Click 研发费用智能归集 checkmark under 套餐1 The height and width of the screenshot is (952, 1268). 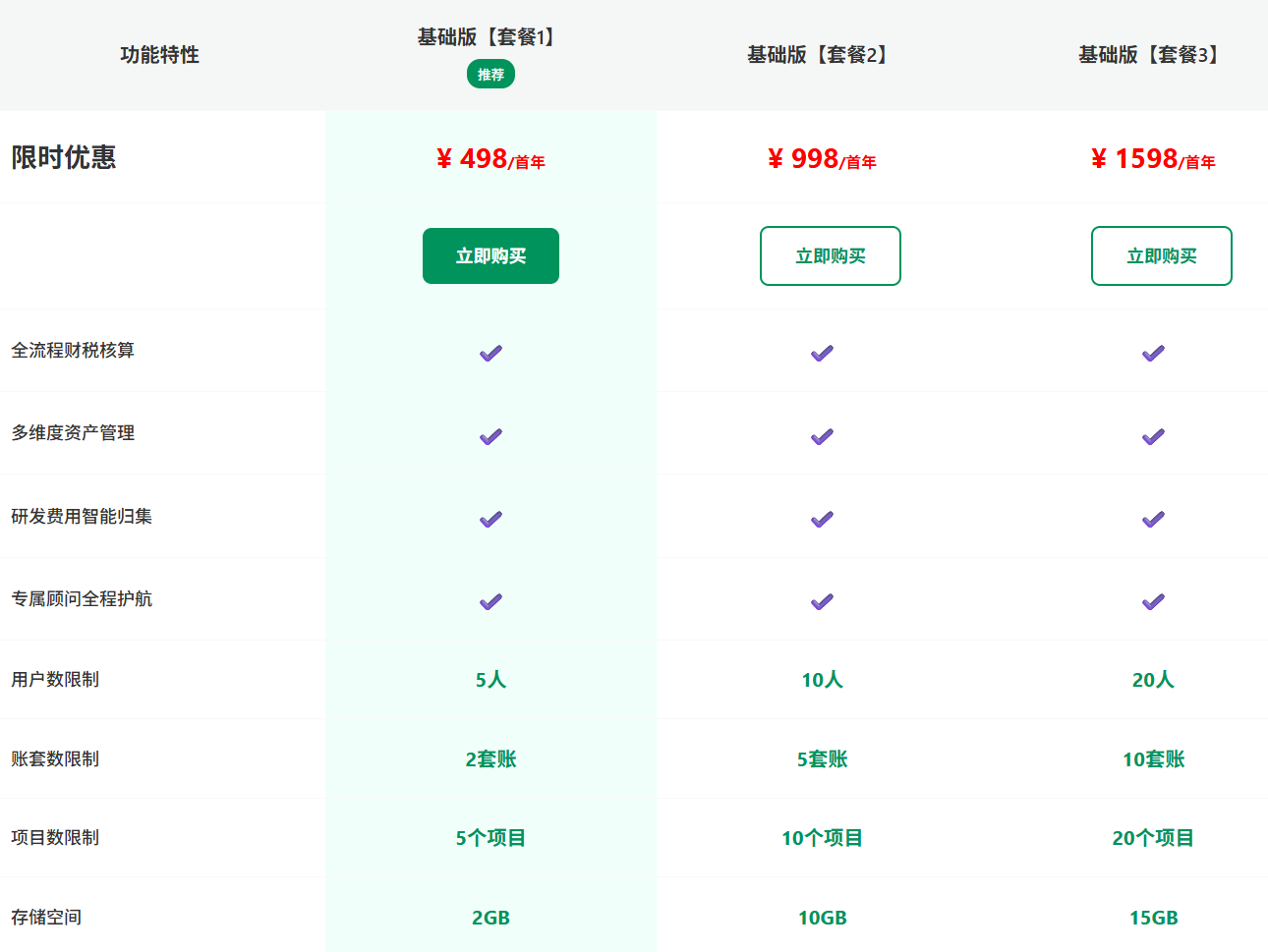(x=490, y=519)
